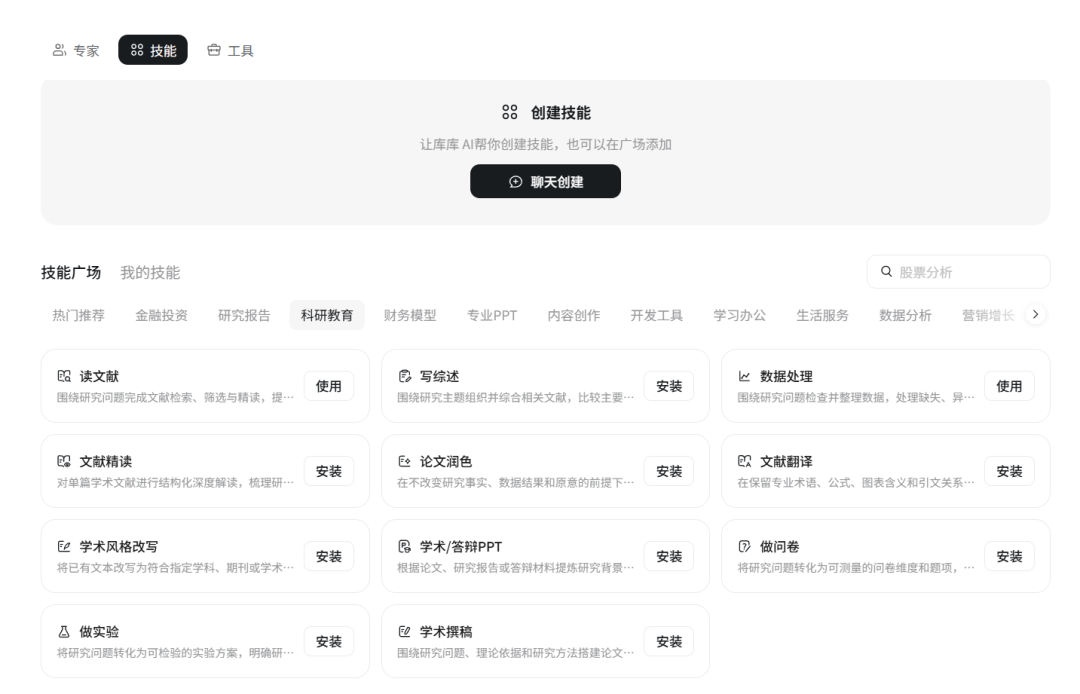Click 安装 on the 写综述 card
The width and height of the screenshot is (1080, 694).
pyautogui.click(x=669, y=386)
